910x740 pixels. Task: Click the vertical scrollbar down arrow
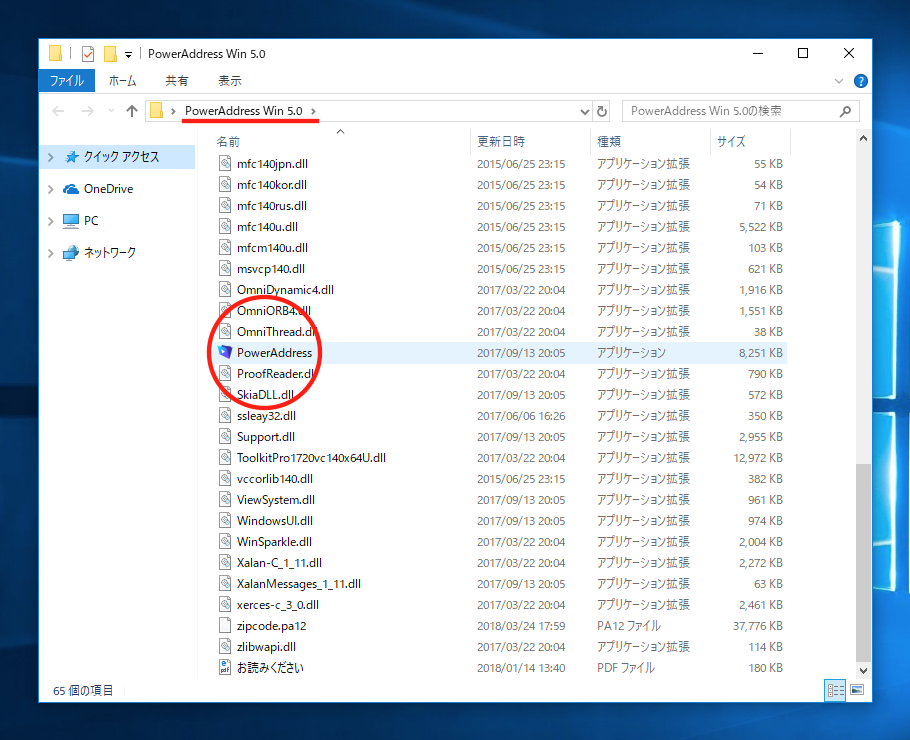pos(863,670)
